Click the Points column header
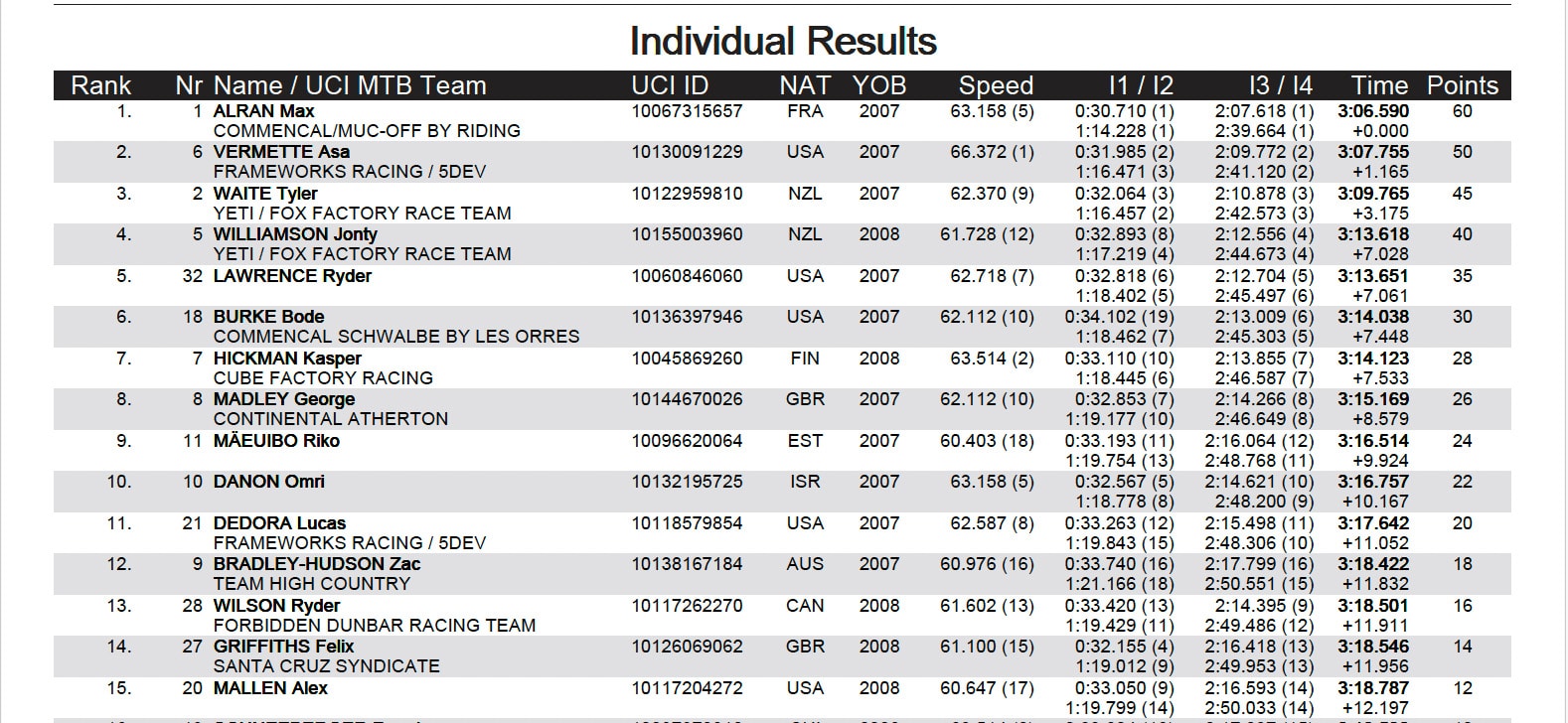1568x723 pixels. (x=1462, y=85)
